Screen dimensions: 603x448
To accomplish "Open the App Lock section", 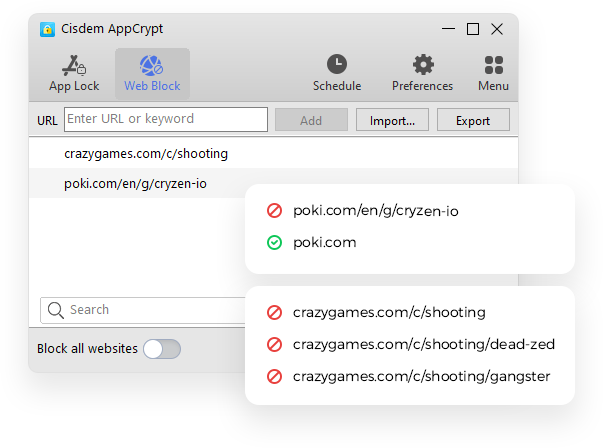I will [74, 74].
